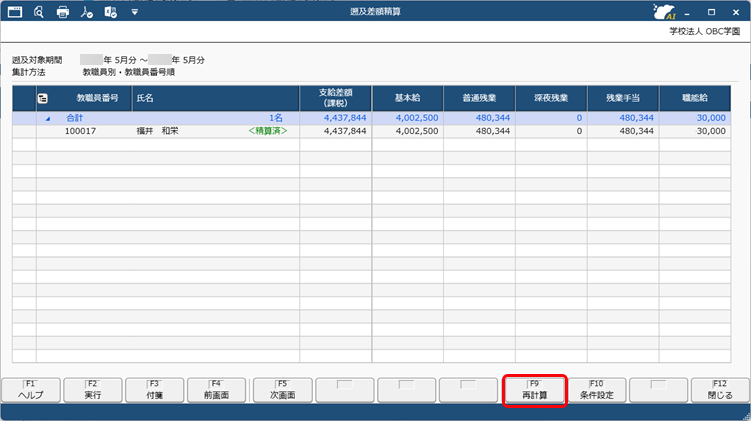The width and height of the screenshot is (752, 421).
Task: Open the window menu icon in title bar
Action: (15, 12)
